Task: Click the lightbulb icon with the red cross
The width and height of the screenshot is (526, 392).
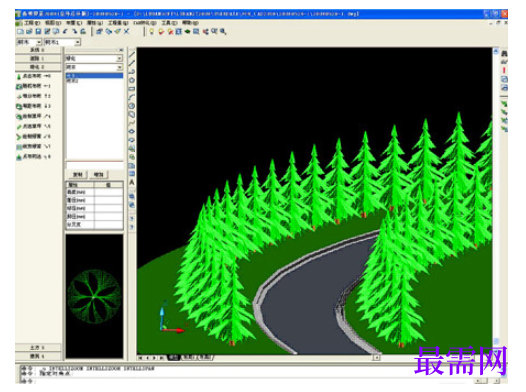Action: 170,32
